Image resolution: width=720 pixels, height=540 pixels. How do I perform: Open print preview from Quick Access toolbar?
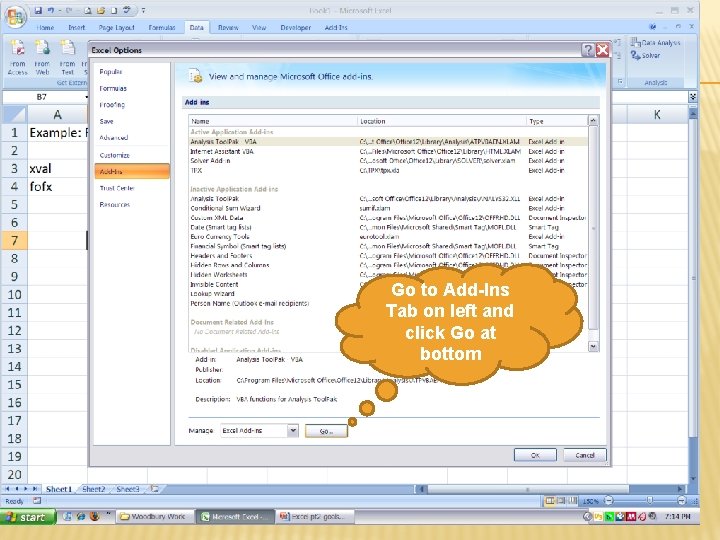[88, 10]
